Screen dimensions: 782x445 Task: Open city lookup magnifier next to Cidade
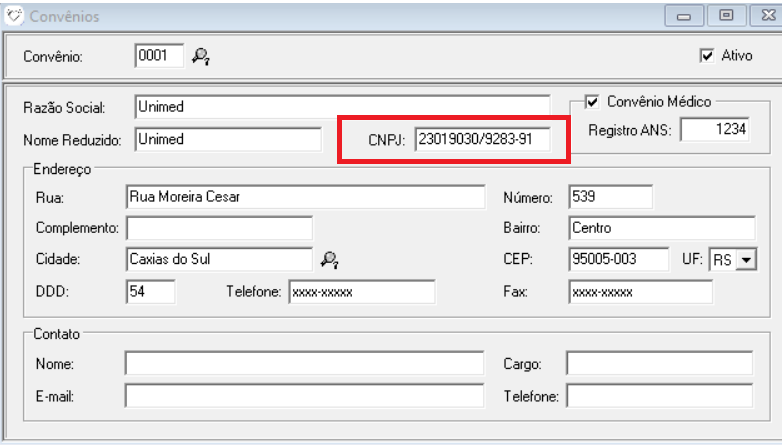click(x=329, y=260)
